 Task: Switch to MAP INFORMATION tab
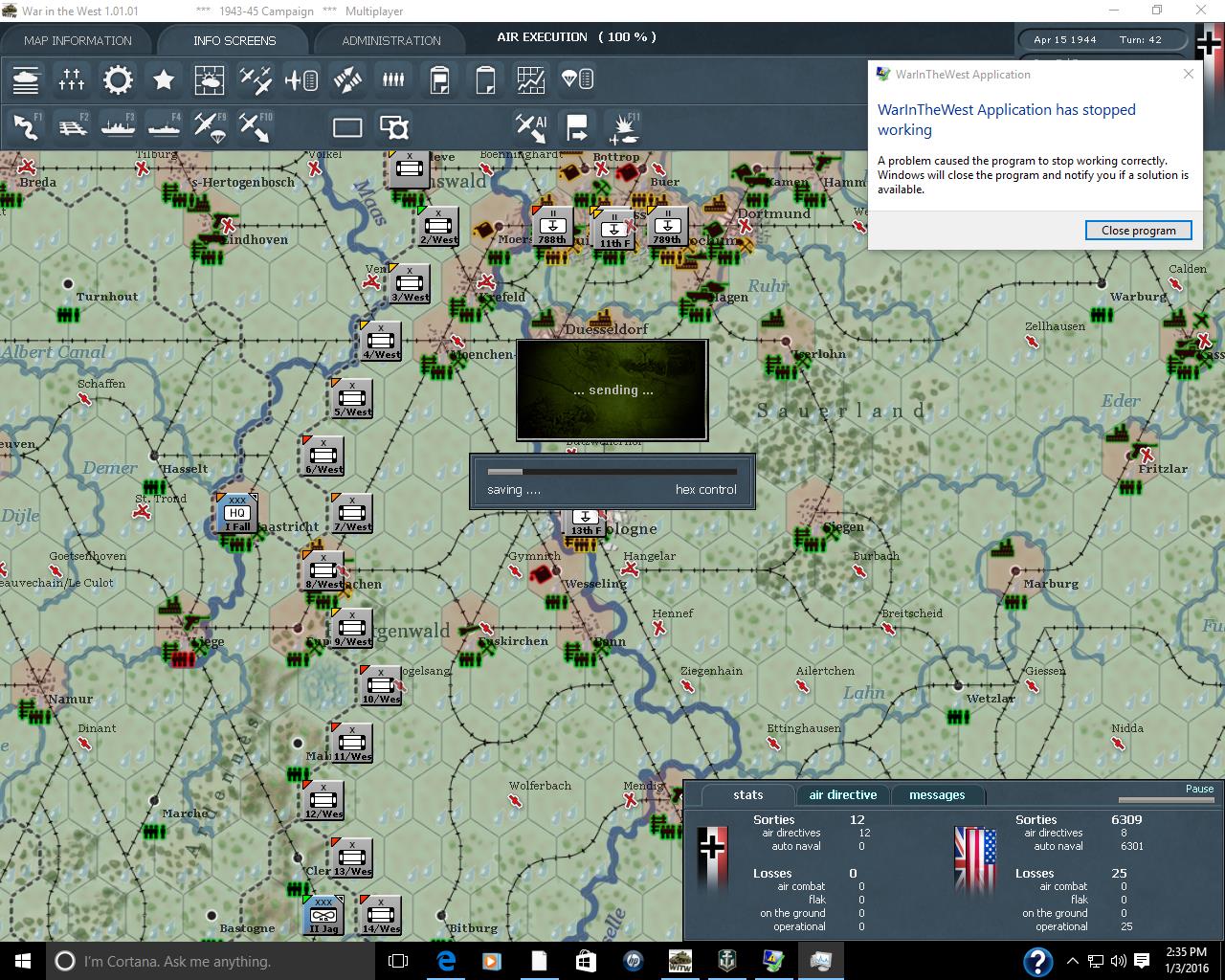78,40
